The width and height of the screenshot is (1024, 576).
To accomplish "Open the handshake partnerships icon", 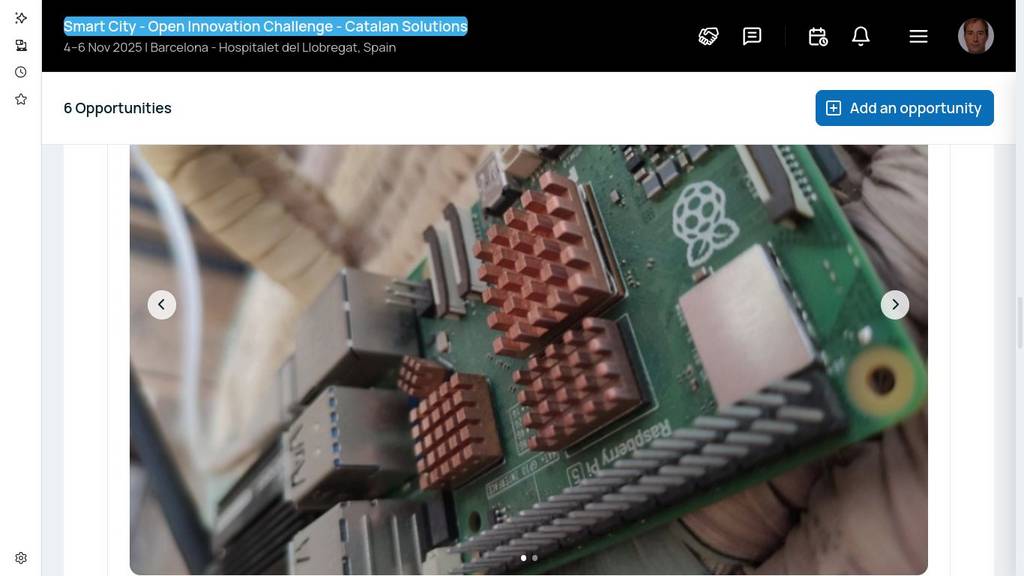I will click(x=708, y=36).
